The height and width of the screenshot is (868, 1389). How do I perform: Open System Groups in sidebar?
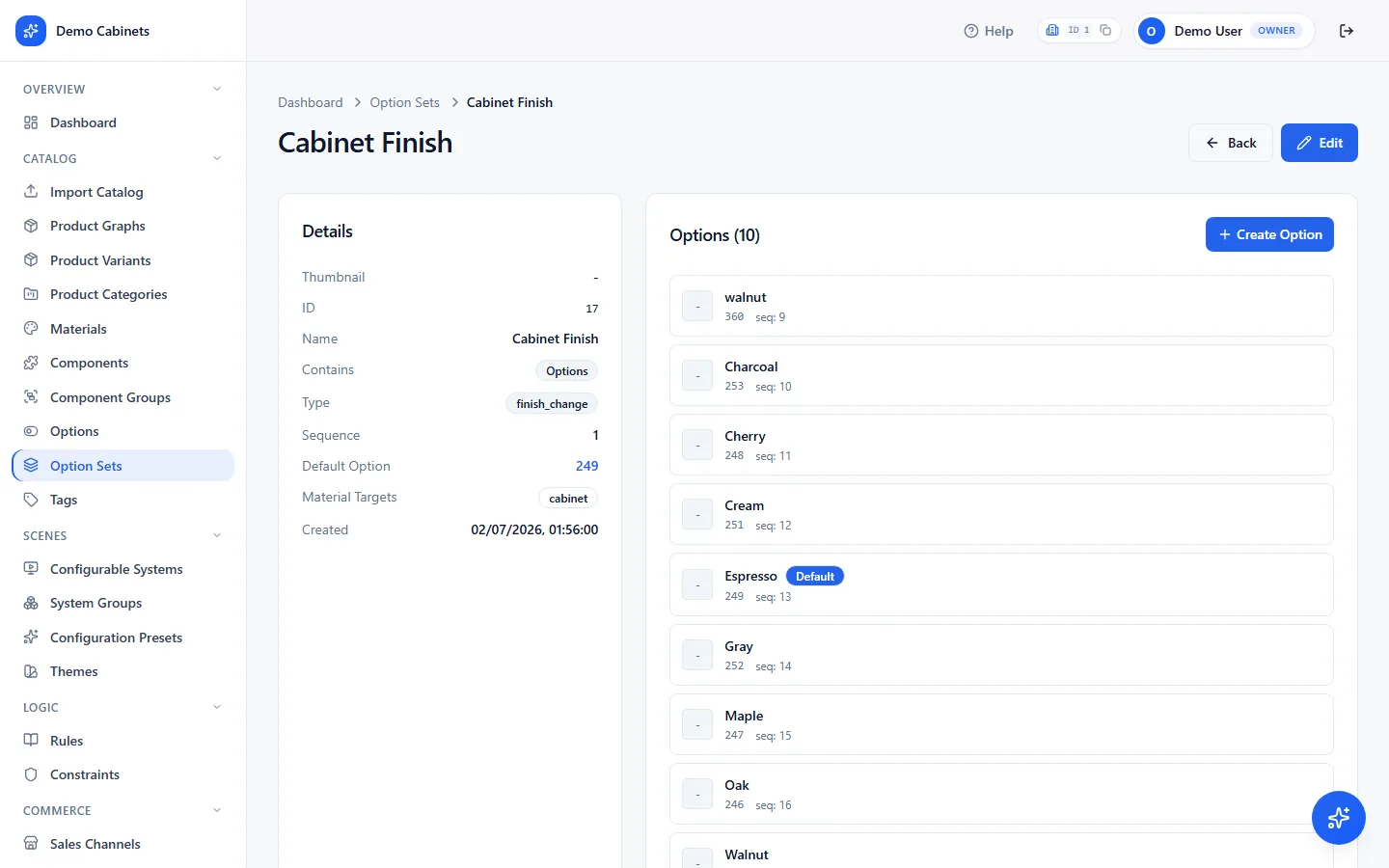coord(123,603)
